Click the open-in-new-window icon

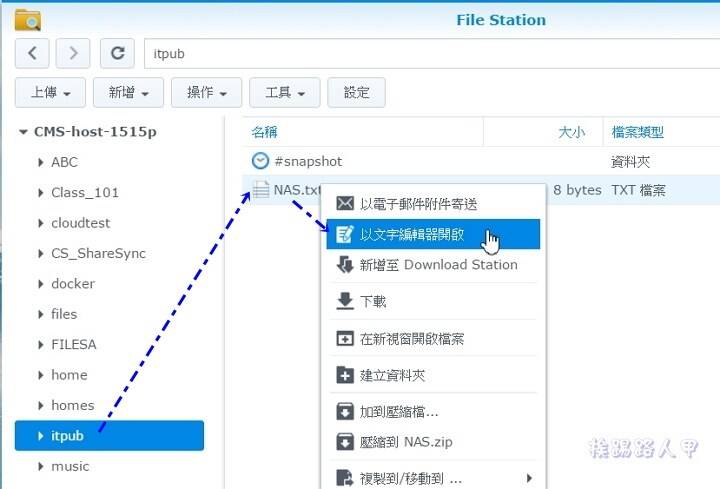pyautogui.click(x=345, y=339)
